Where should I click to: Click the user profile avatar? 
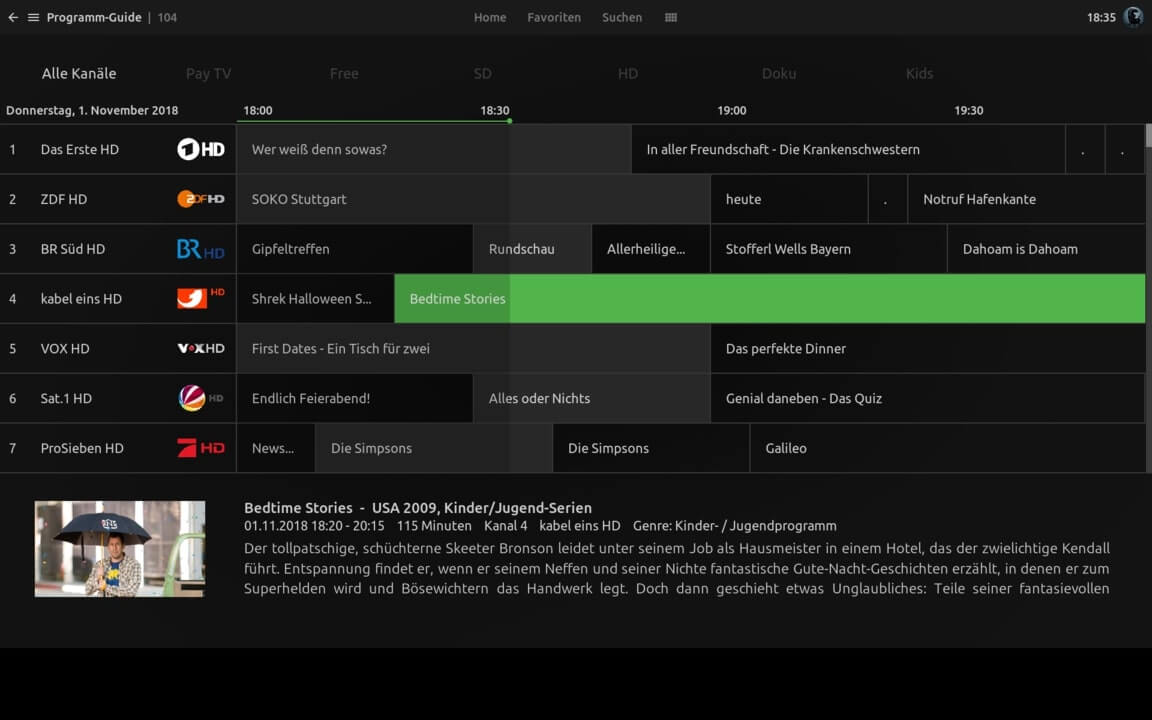[x=1133, y=17]
